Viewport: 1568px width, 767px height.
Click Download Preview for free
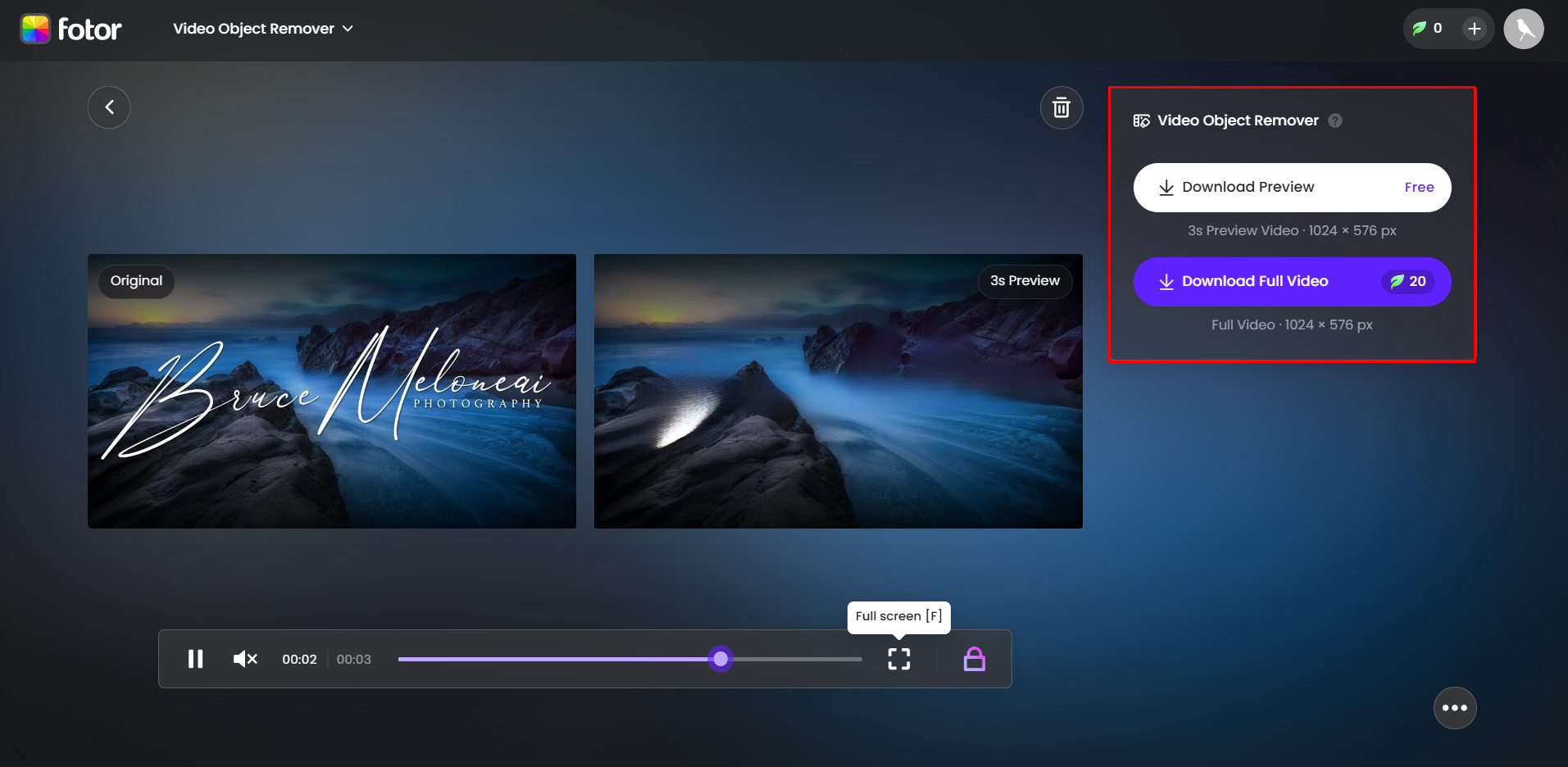[1291, 187]
